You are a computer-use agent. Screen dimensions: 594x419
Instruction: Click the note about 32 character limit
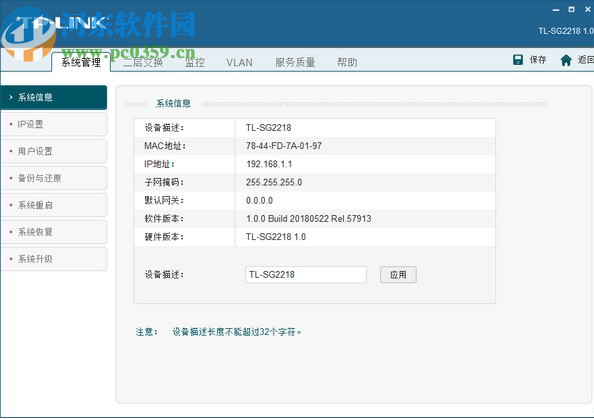pos(237,332)
